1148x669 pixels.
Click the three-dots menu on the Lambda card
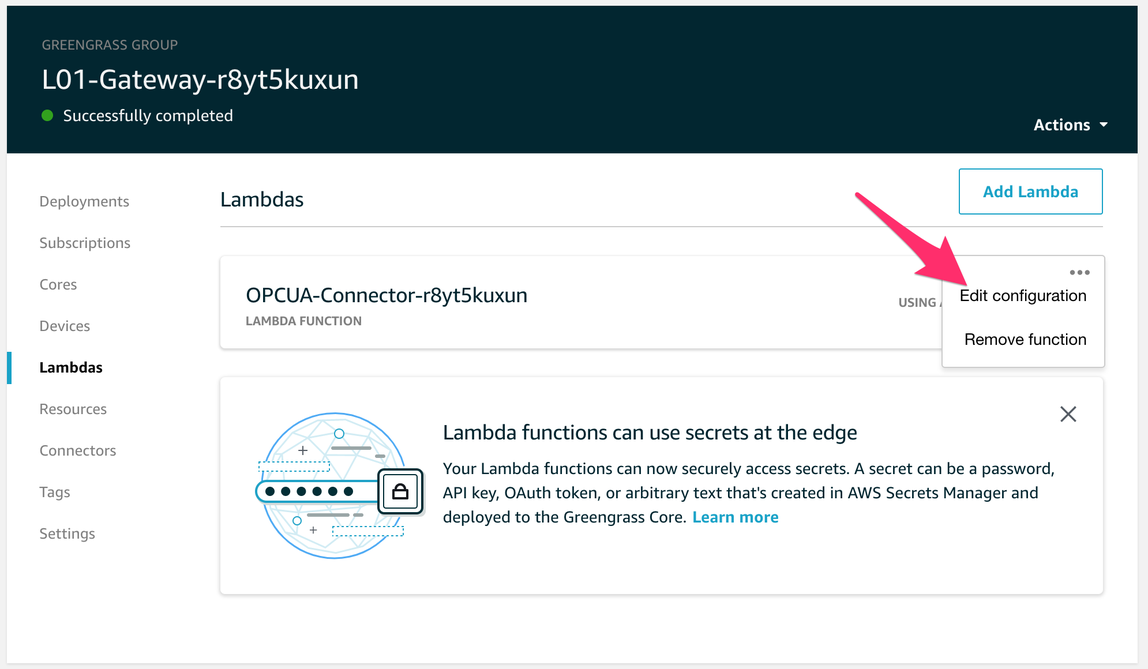[1079, 272]
